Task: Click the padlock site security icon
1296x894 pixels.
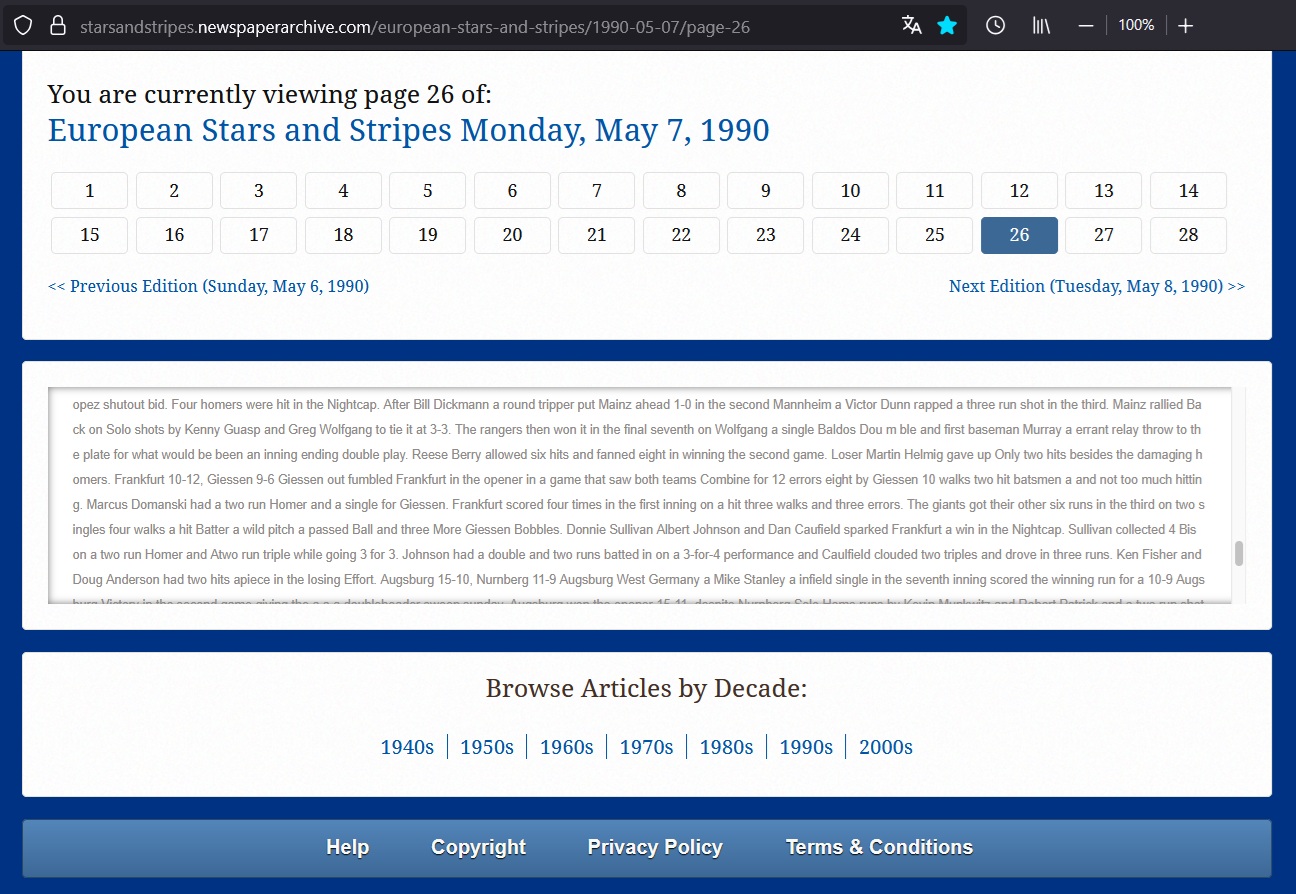Action: 57,26
